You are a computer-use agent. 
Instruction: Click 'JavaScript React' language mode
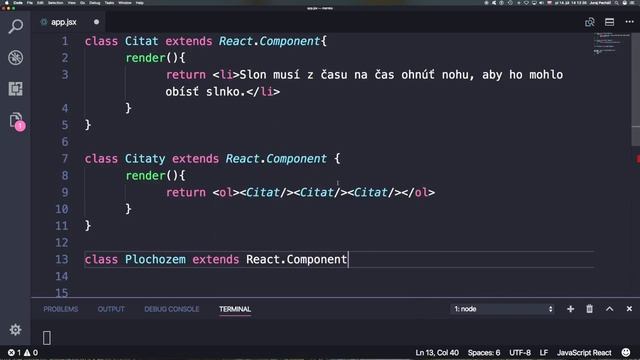[584, 353]
